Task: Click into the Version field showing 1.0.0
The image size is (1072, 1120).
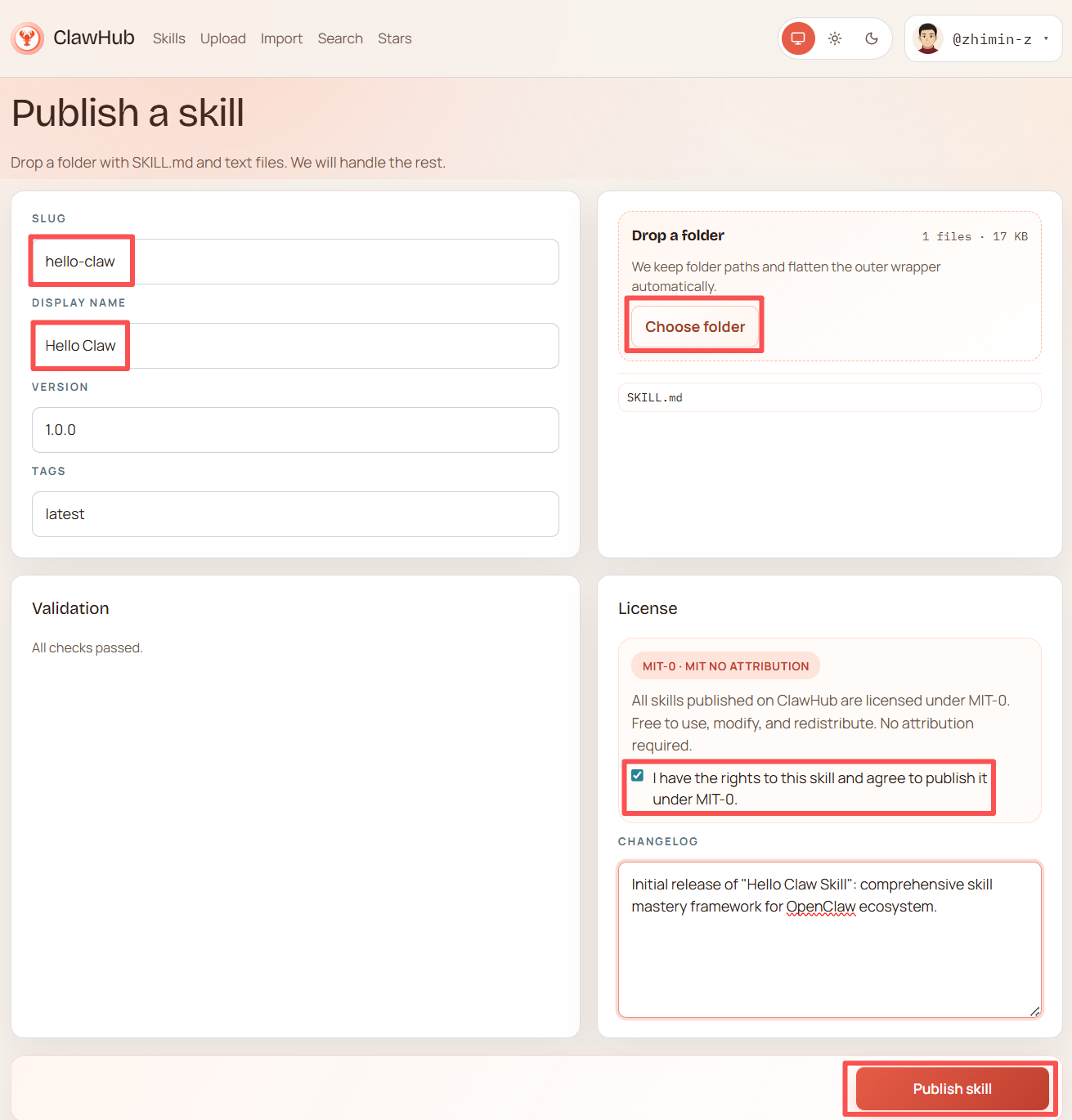Action: point(295,430)
